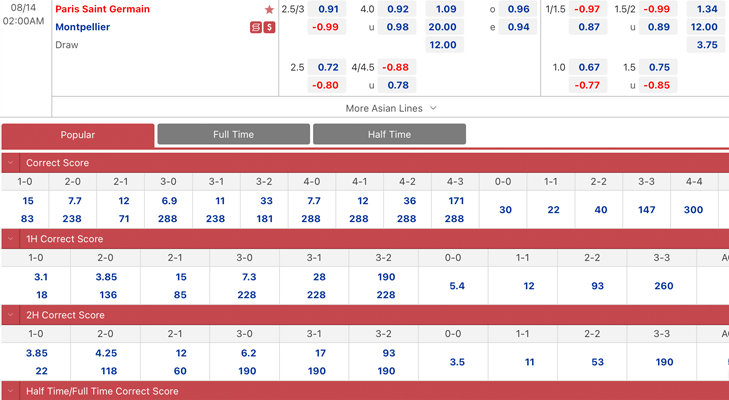
Task: Select first-half under 1.5 odds -0.85
Action: coord(658,85)
